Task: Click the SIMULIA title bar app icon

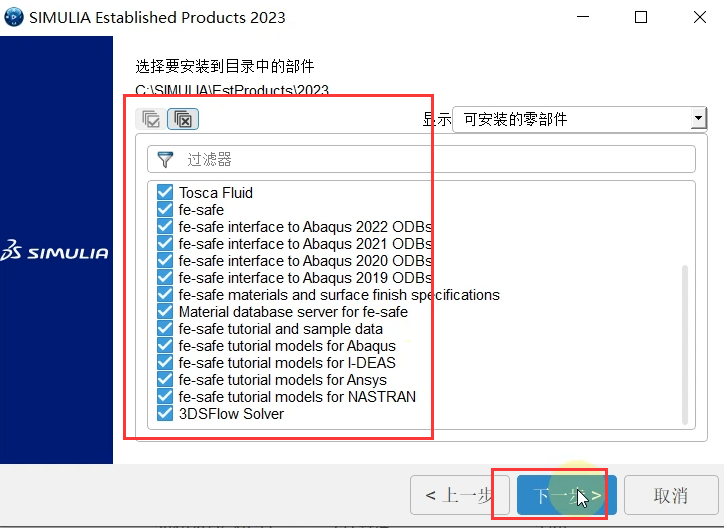Action: pyautogui.click(x=14, y=17)
